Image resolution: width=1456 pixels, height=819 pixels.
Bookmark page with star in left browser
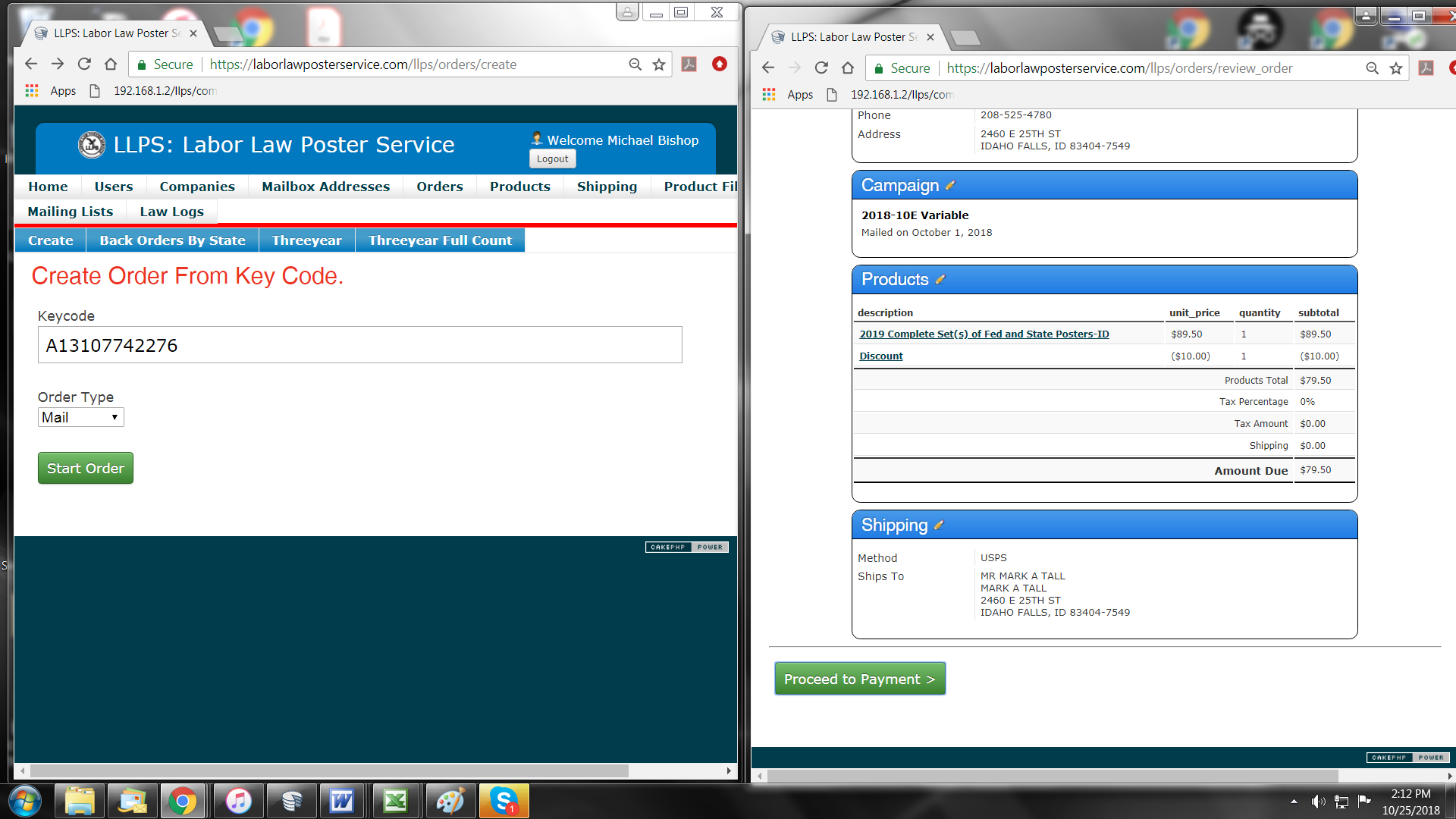(659, 64)
